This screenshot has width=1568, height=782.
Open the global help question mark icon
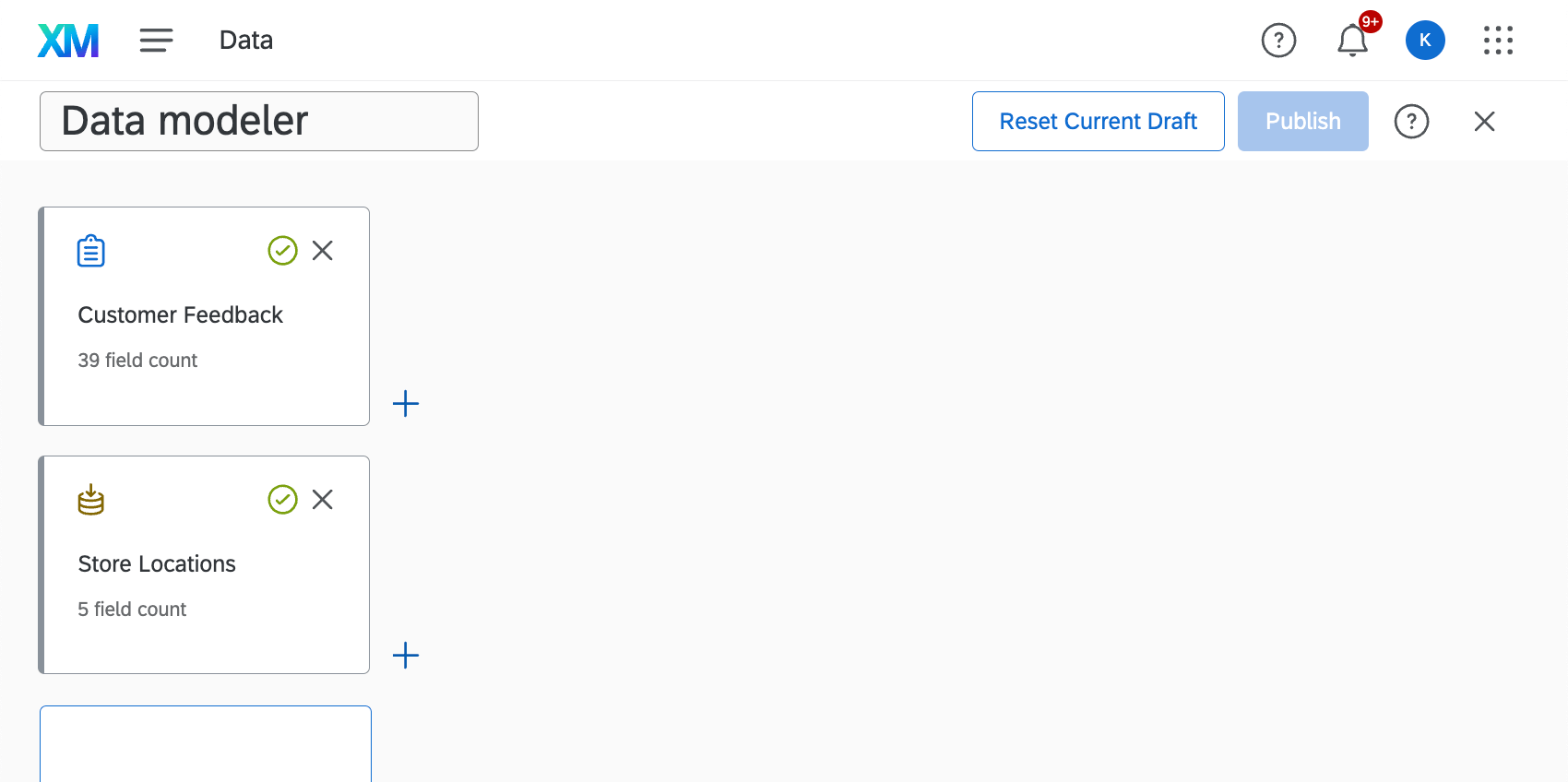1278,41
